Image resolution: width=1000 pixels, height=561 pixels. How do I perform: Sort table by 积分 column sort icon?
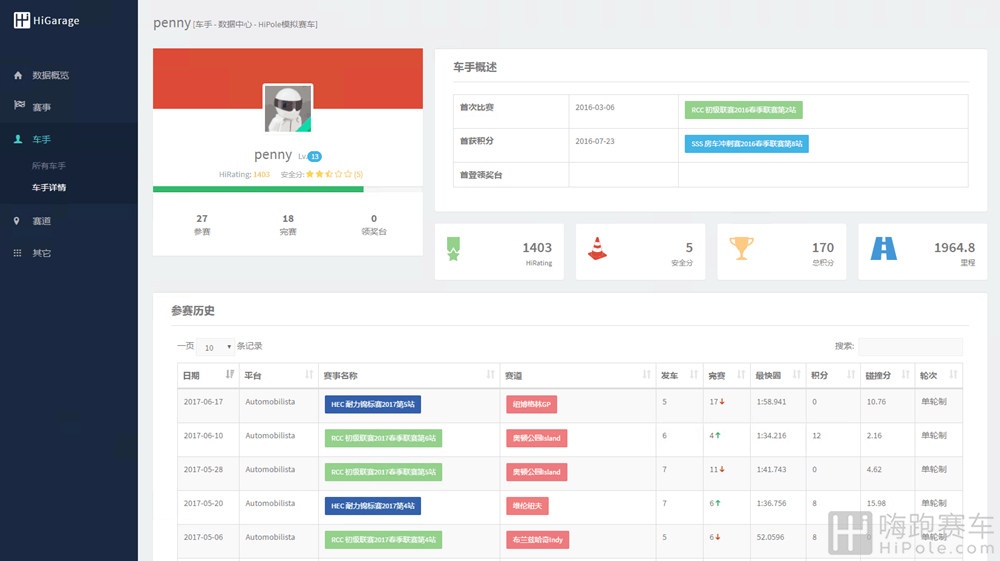[851, 375]
